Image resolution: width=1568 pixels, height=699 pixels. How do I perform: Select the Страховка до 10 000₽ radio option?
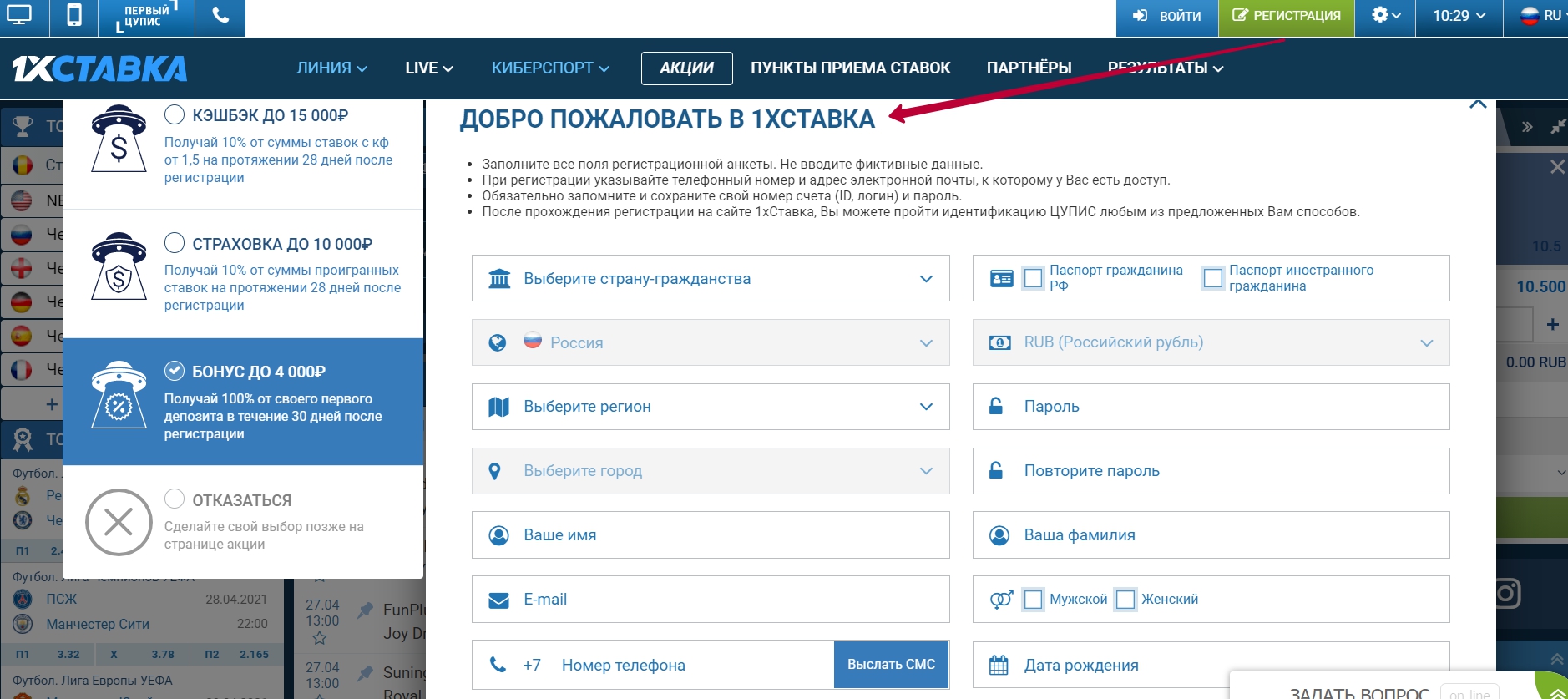175,243
